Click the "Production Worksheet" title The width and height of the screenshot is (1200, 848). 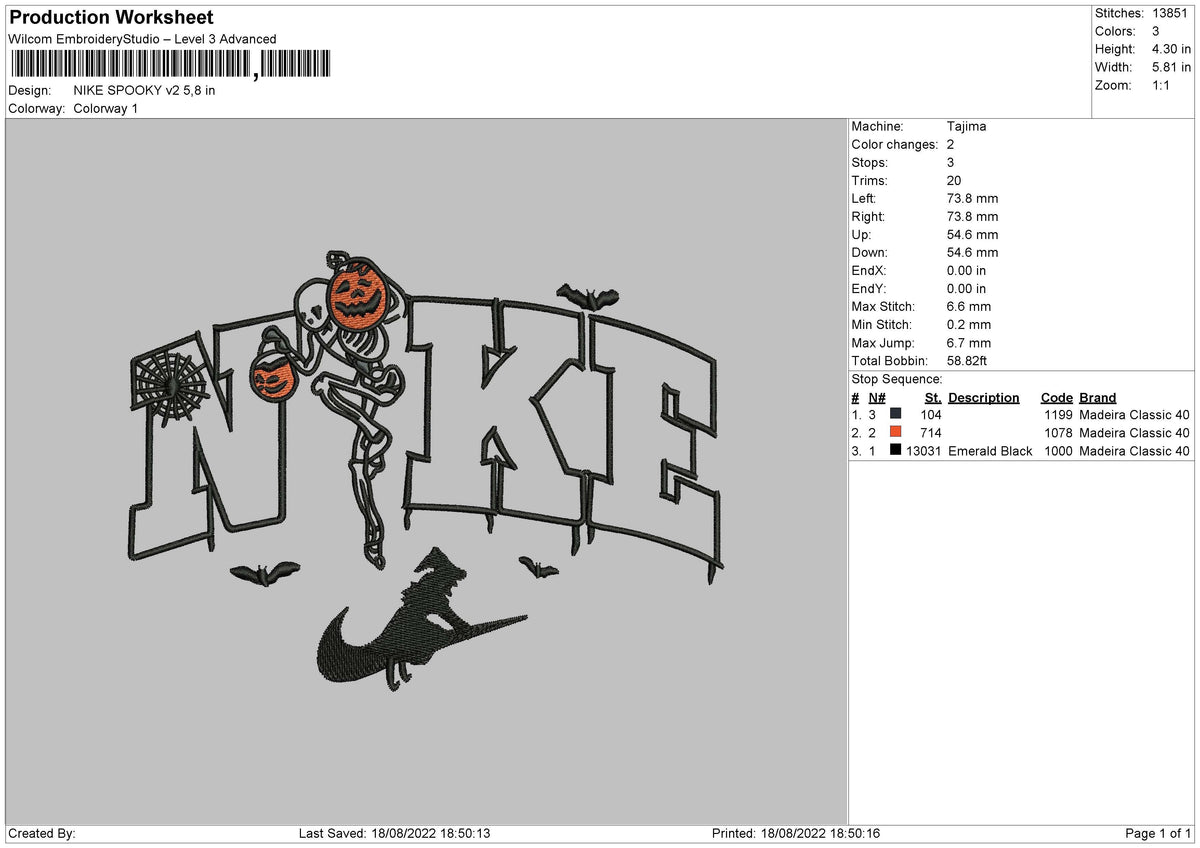[x=111, y=18]
